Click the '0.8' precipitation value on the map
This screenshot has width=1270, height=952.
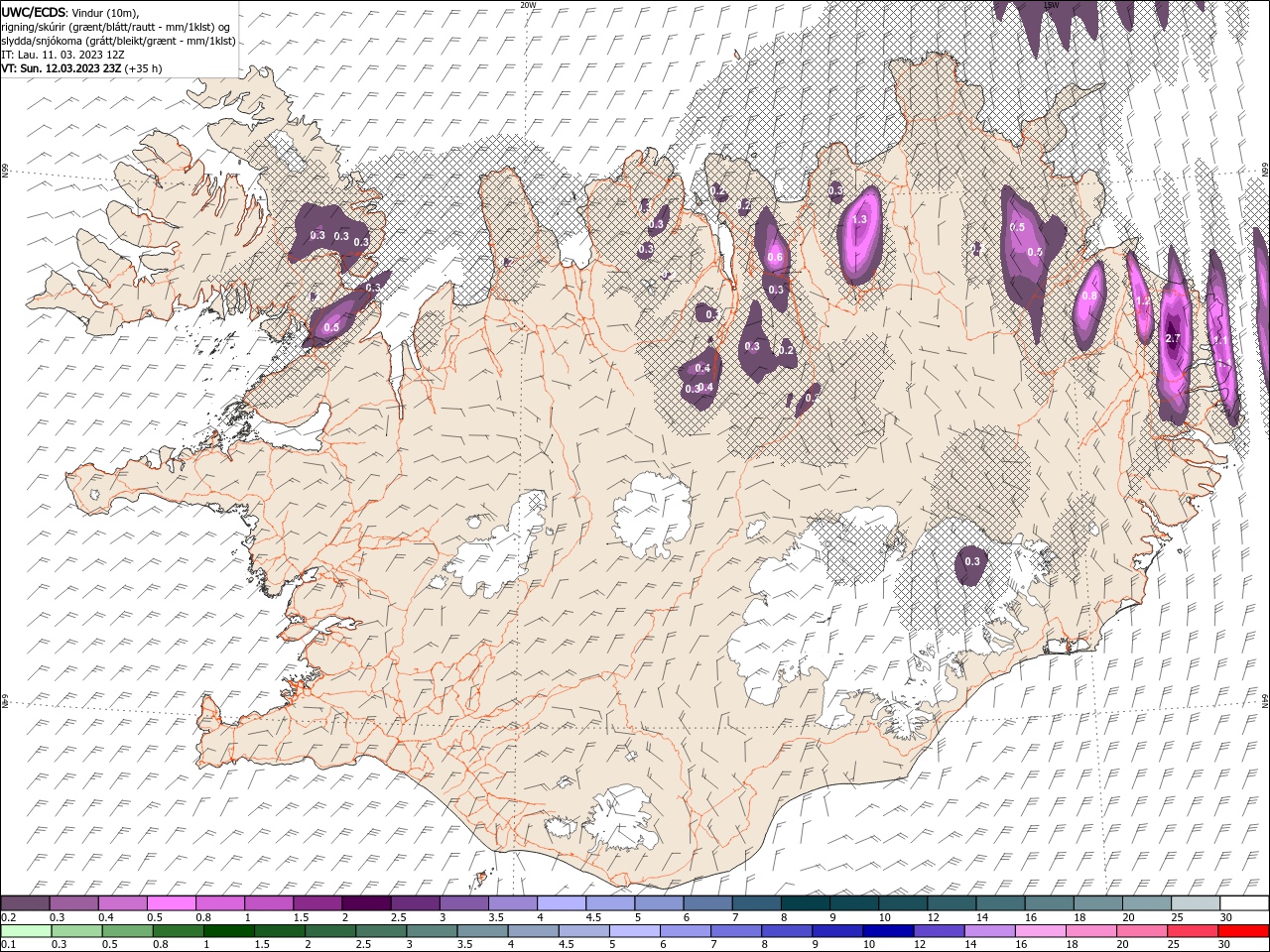point(1089,296)
